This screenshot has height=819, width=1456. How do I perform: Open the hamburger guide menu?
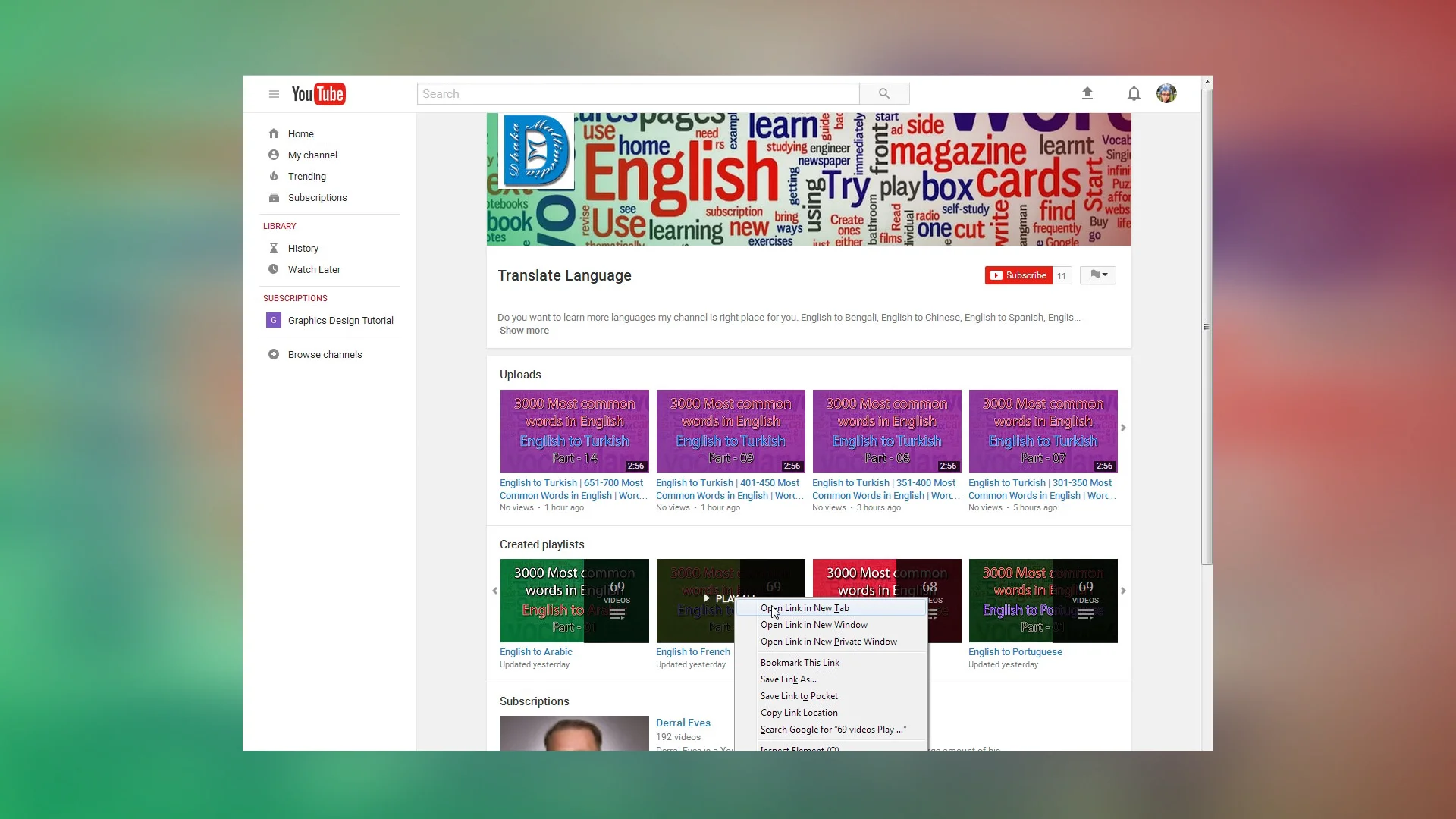point(274,94)
